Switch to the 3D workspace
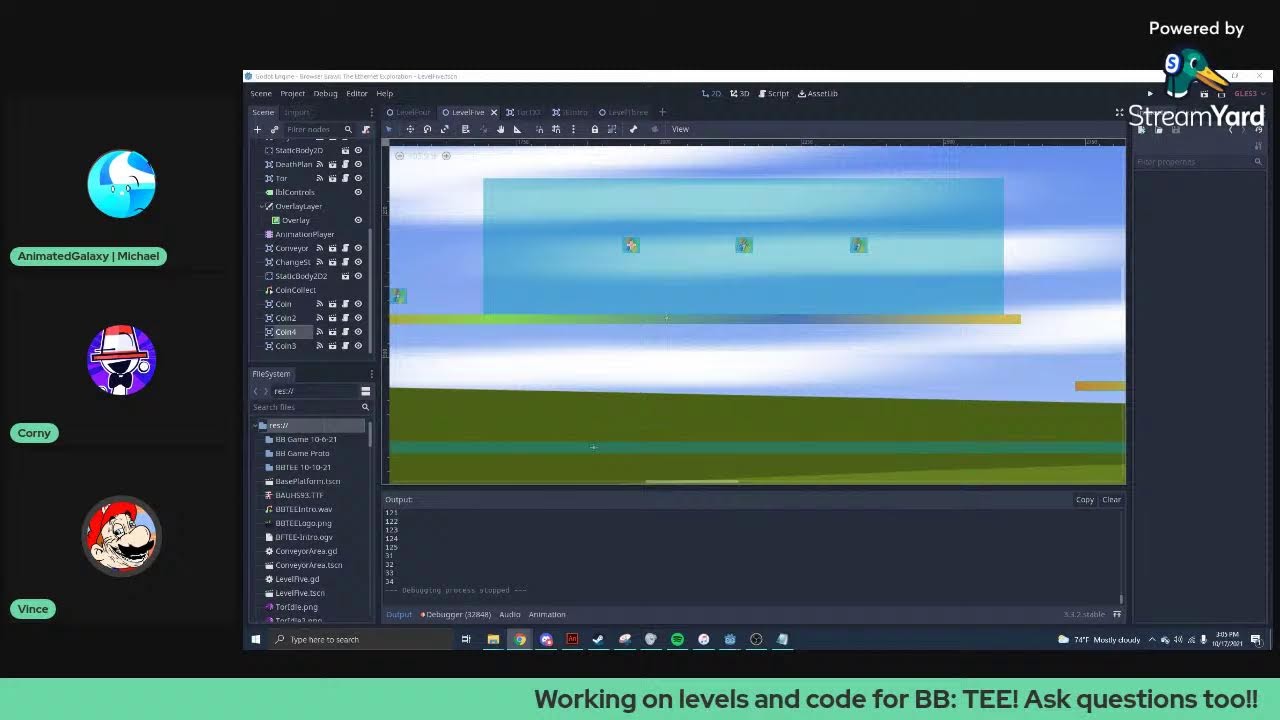This screenshot has height=720, width=1280. point(740,93)
